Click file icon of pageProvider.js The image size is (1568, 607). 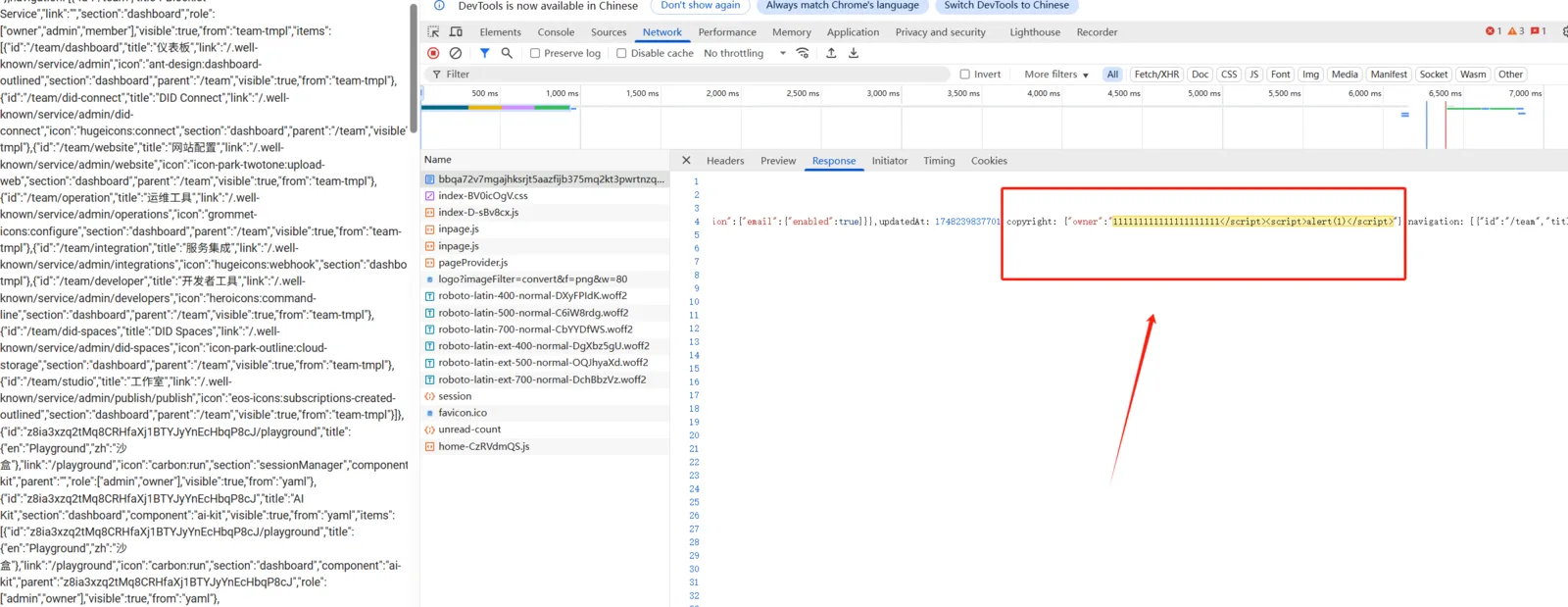(429, 263)
